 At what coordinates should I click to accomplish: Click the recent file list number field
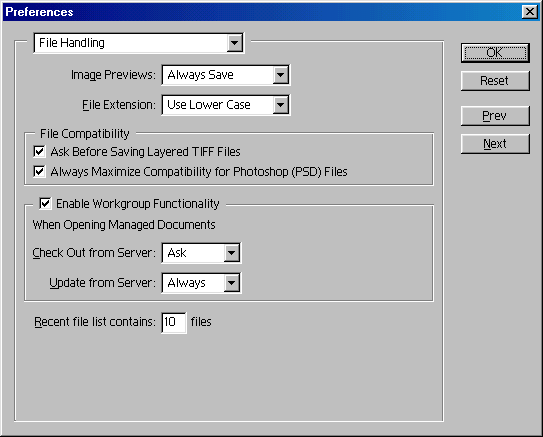[x=174, y=322]
